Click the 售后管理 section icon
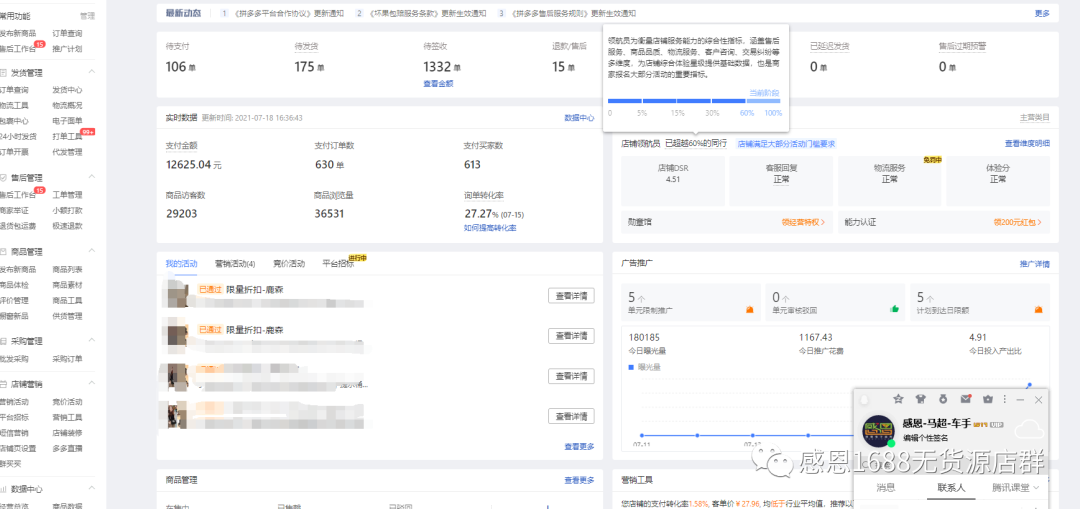Image resolution: width=1080 pixels, height=509 pixels. (x=3, y=177)
